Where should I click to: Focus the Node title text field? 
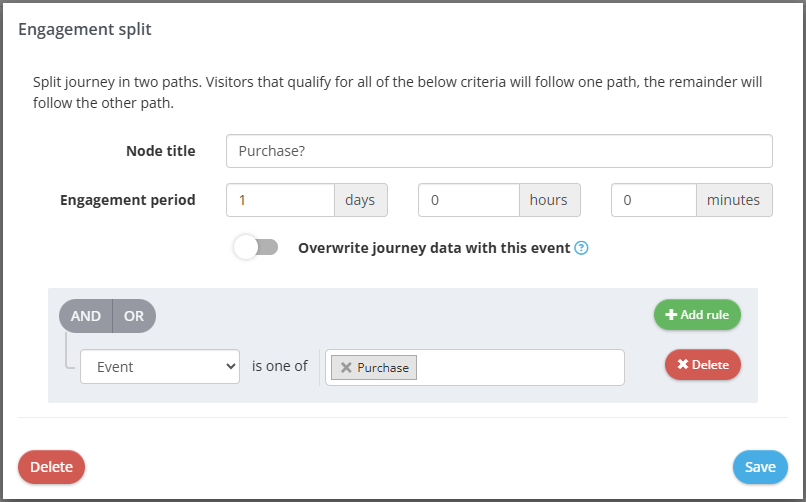[499, 151]
